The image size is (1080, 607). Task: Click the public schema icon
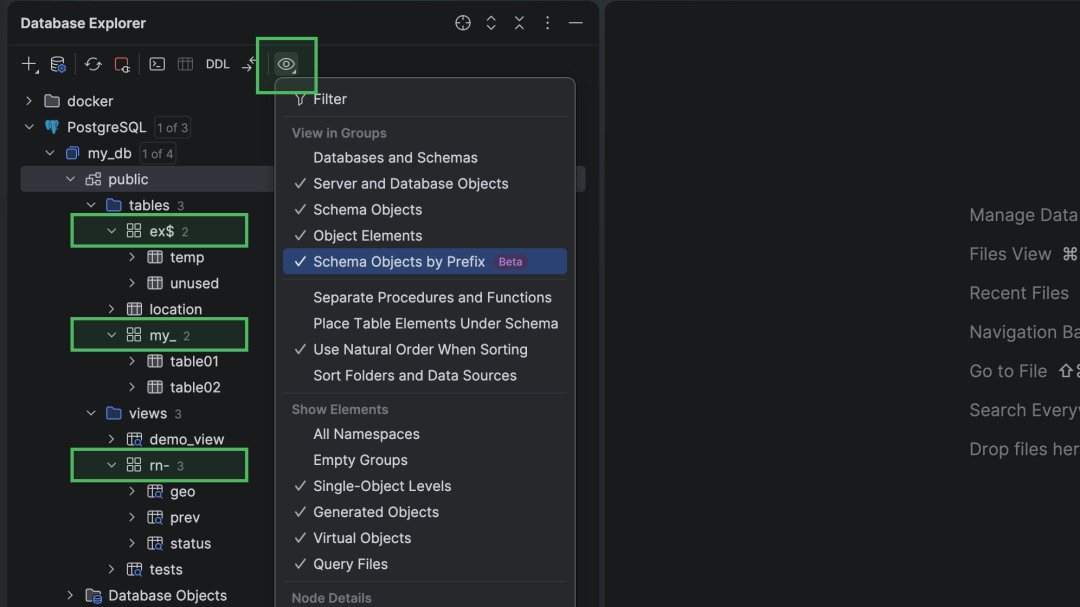(x=93, y=179)
